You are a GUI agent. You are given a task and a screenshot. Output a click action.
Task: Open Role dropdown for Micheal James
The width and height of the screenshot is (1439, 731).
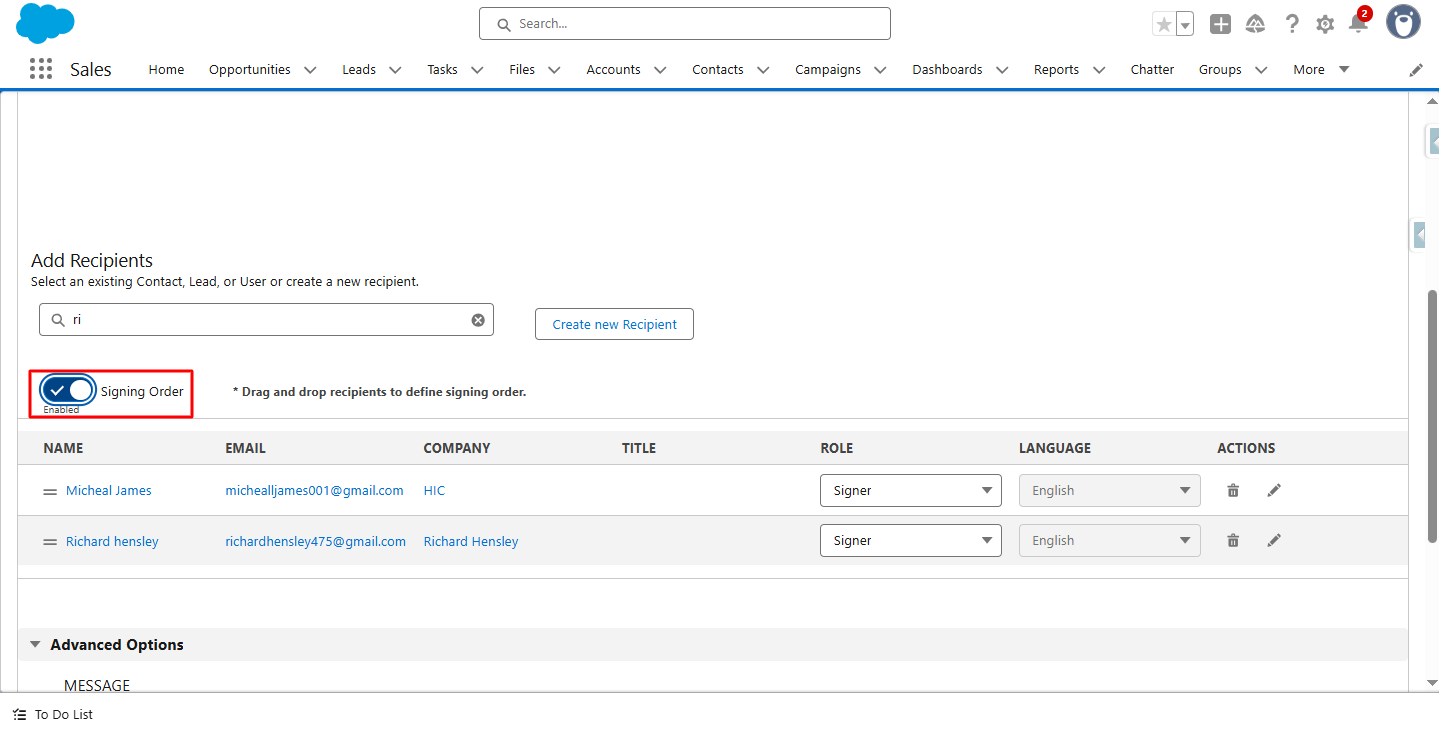tap(910, 490)
